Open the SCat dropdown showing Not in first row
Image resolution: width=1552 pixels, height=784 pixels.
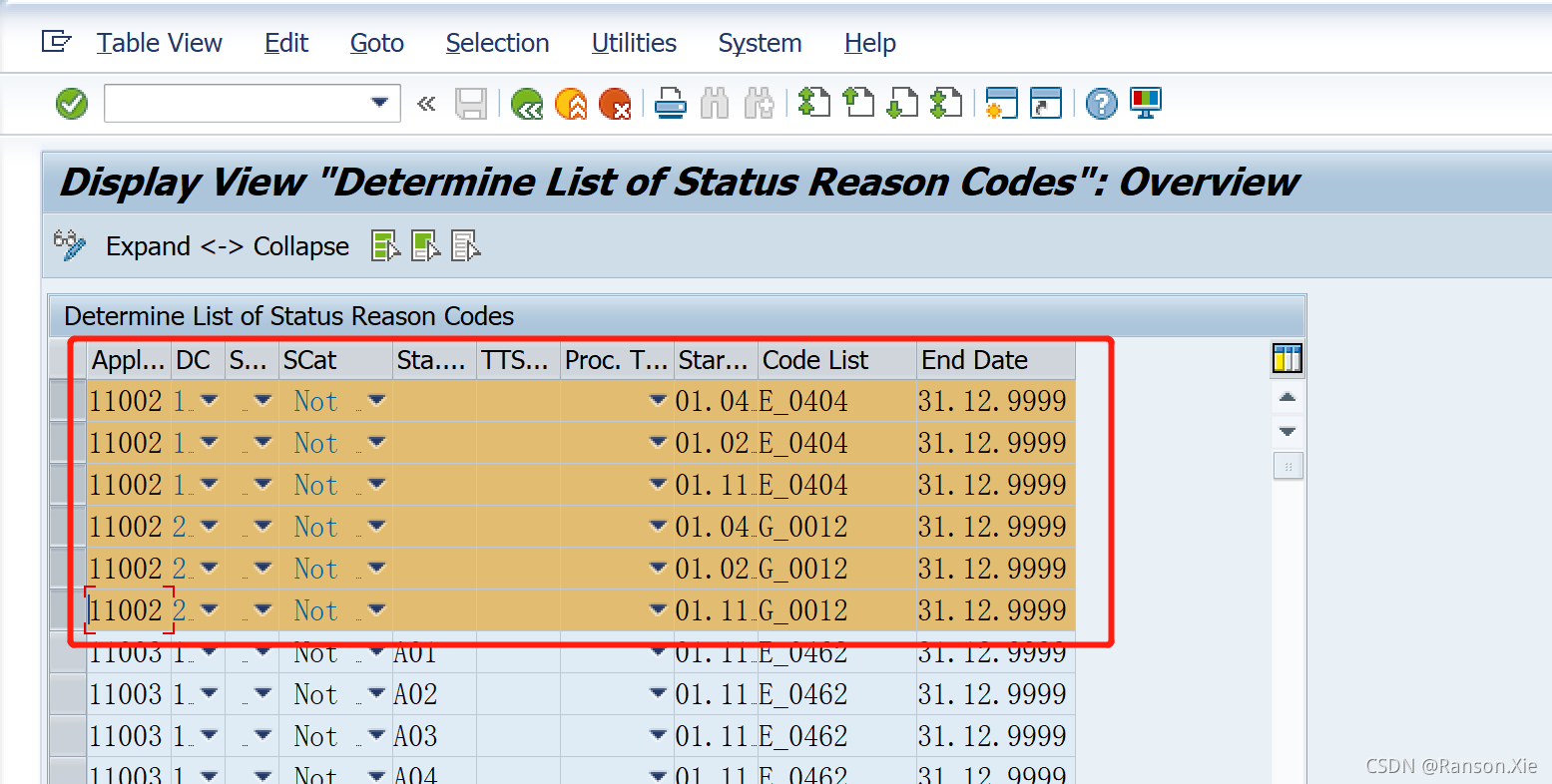[x=374, y=400]
